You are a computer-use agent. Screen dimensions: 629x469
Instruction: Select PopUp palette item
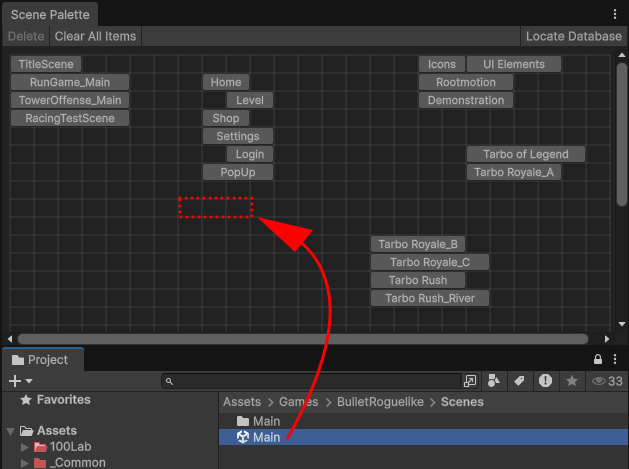238,173
